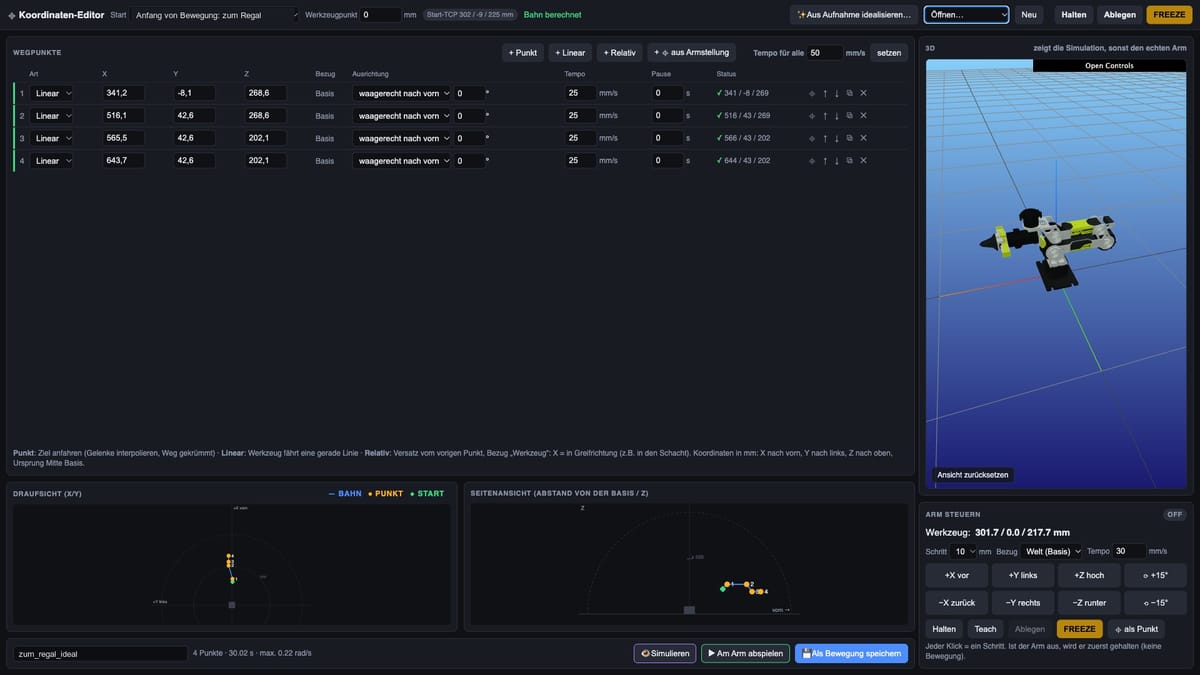Click the '−Z runter' jog button

[1088, 603]
